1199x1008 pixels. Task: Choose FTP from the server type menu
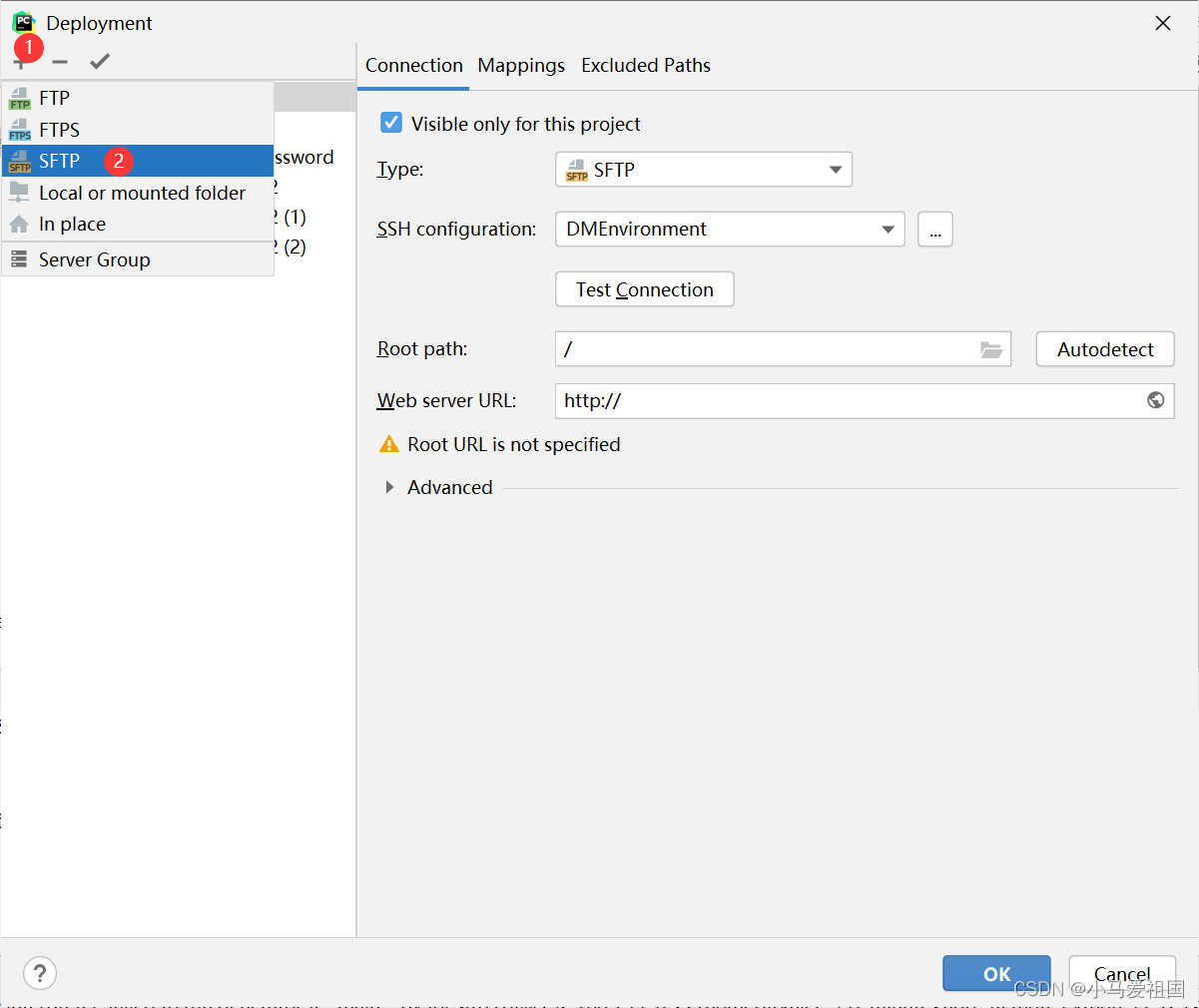(x=138, y=98)
